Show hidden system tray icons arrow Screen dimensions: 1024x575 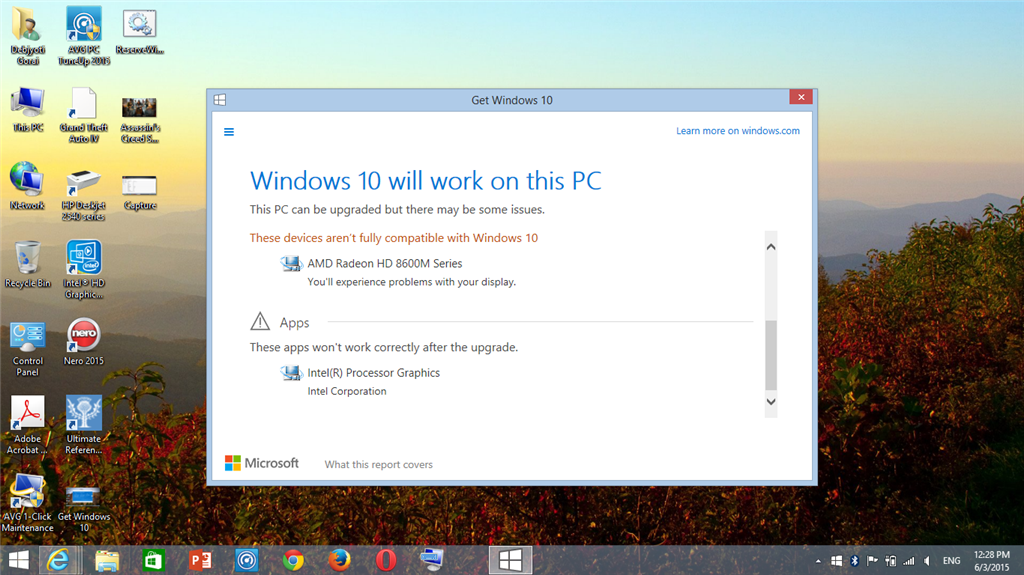click(x=818, y=561)
